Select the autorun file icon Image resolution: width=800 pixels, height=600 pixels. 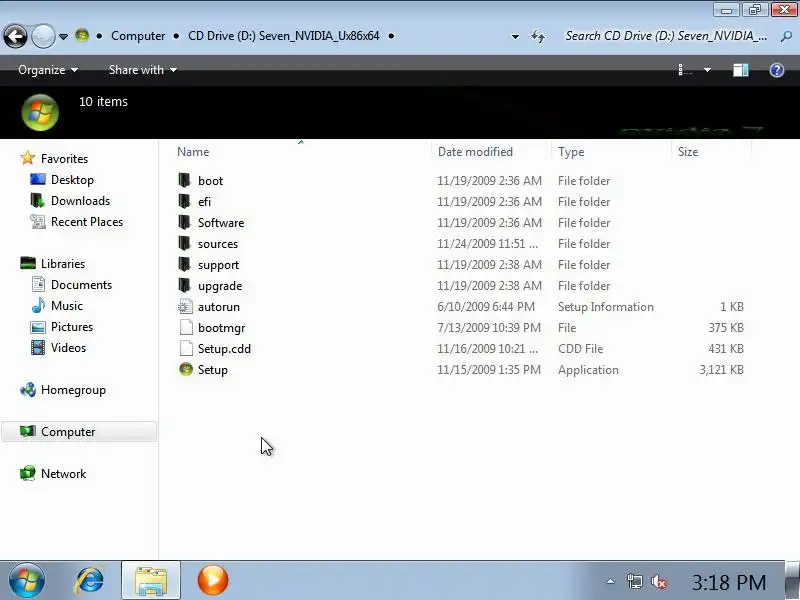pos(185,306)
